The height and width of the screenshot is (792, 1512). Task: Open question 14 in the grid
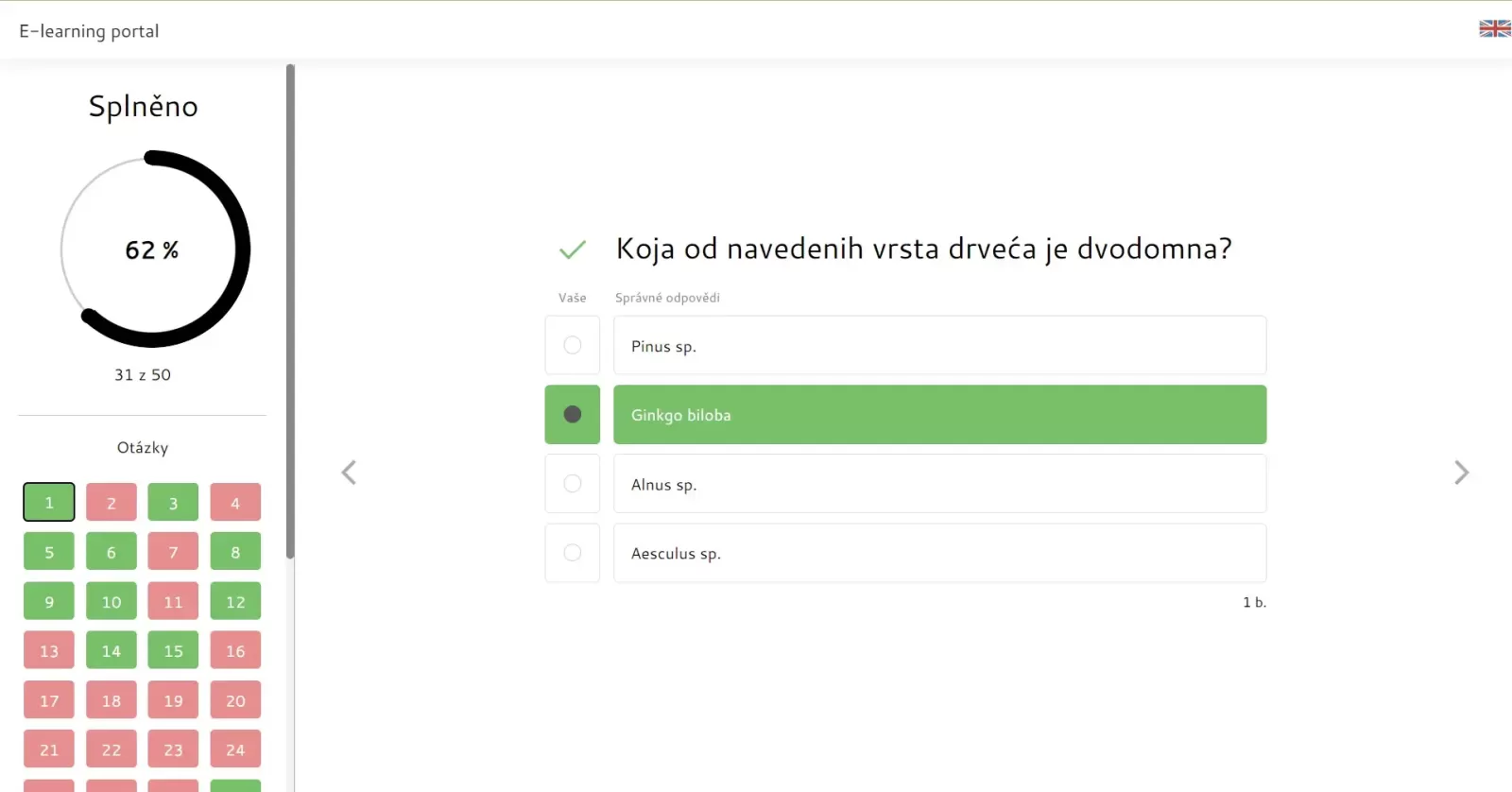coord(112,650)
